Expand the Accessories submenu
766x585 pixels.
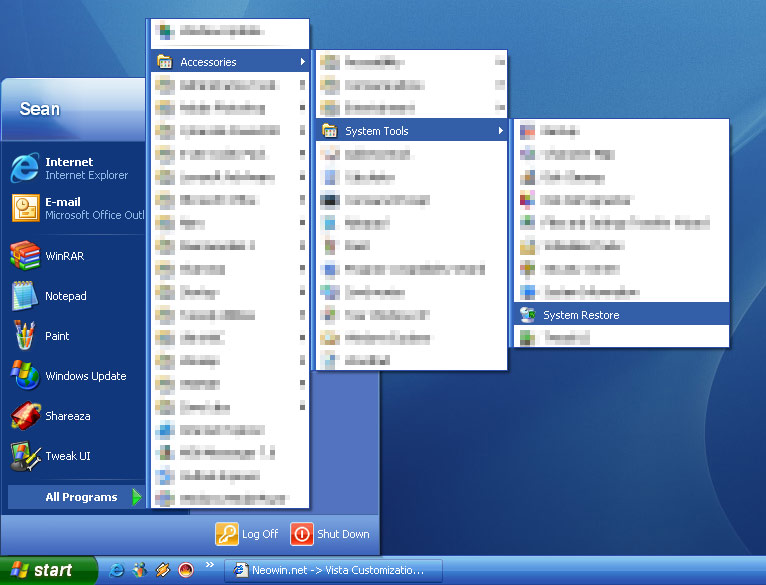click(x=231, y=62)
